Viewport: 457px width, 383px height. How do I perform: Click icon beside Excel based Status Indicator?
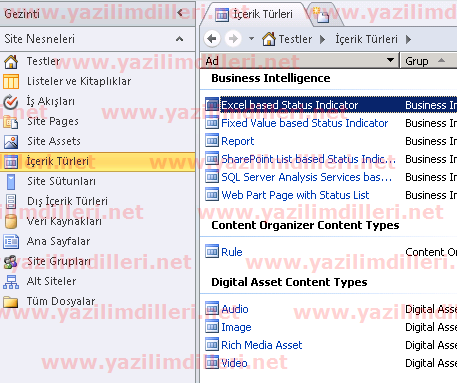click(x=212, y=105)
